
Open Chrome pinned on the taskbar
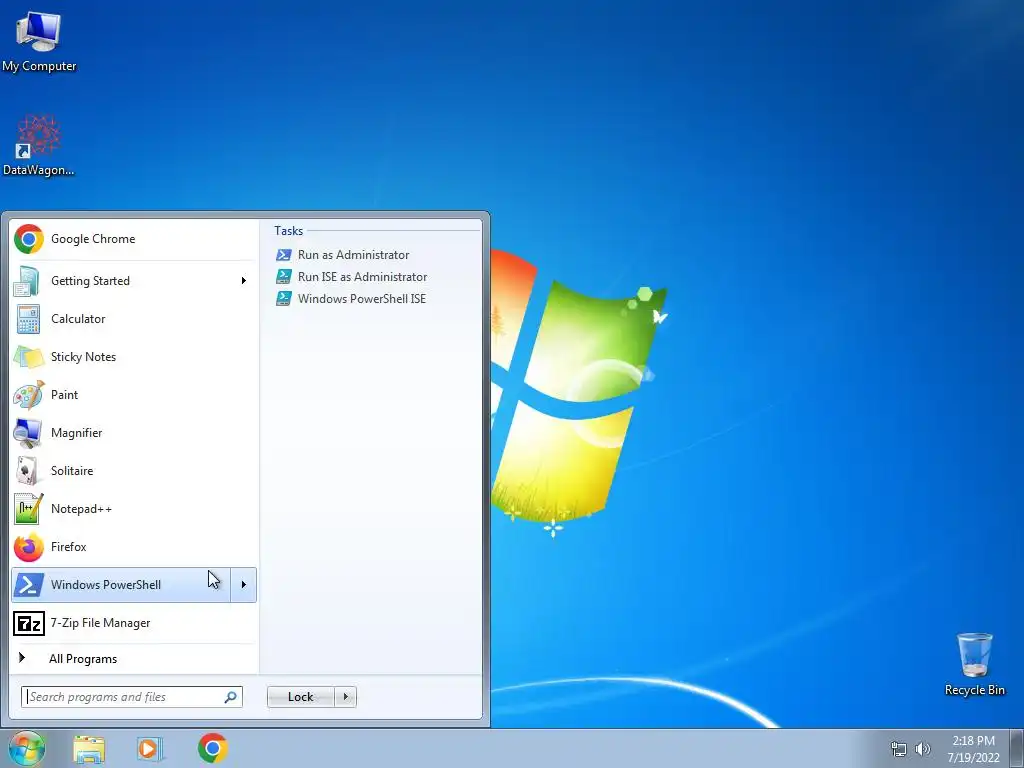point(212,748)
